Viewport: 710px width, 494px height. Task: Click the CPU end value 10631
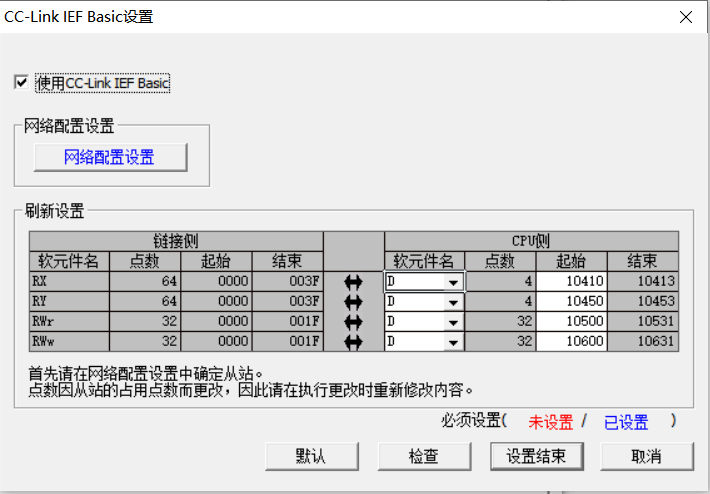coord(643,341)
